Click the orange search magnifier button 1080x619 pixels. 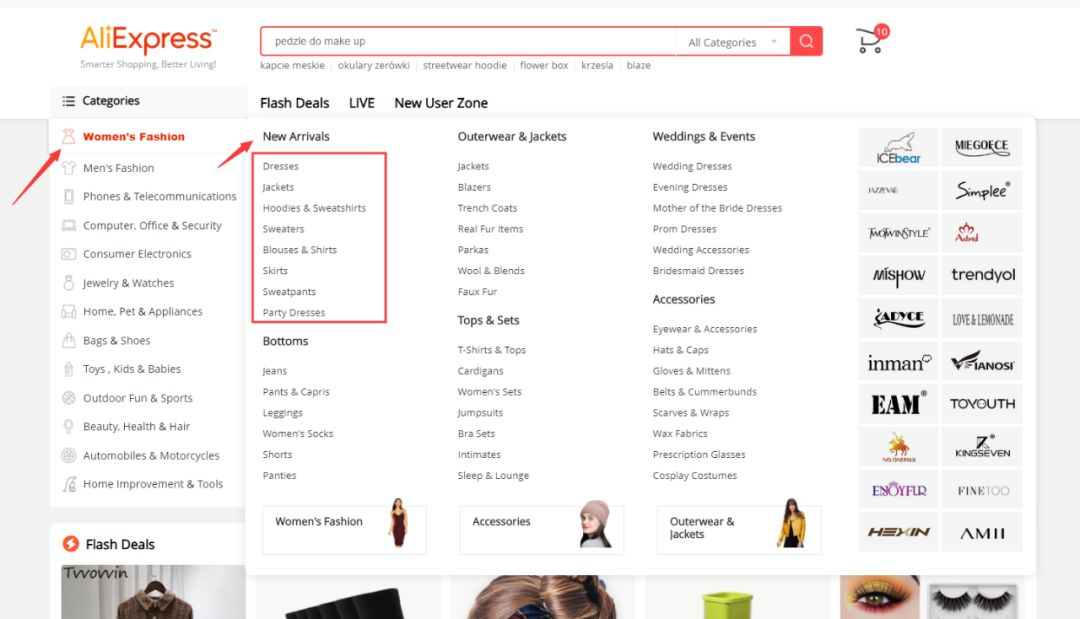click(806, 41)
